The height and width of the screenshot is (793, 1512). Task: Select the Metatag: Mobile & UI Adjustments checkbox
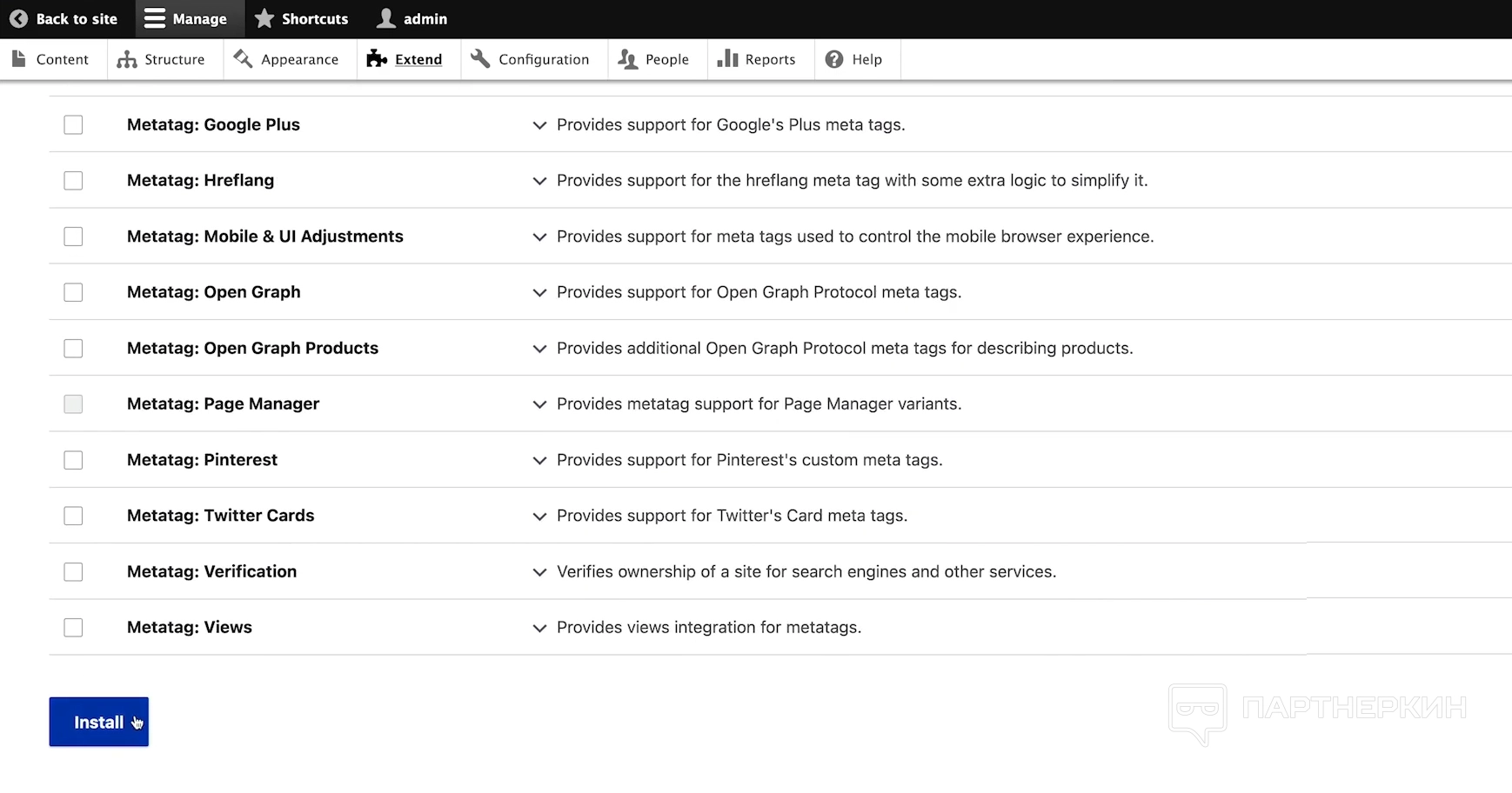pos(73,237)
